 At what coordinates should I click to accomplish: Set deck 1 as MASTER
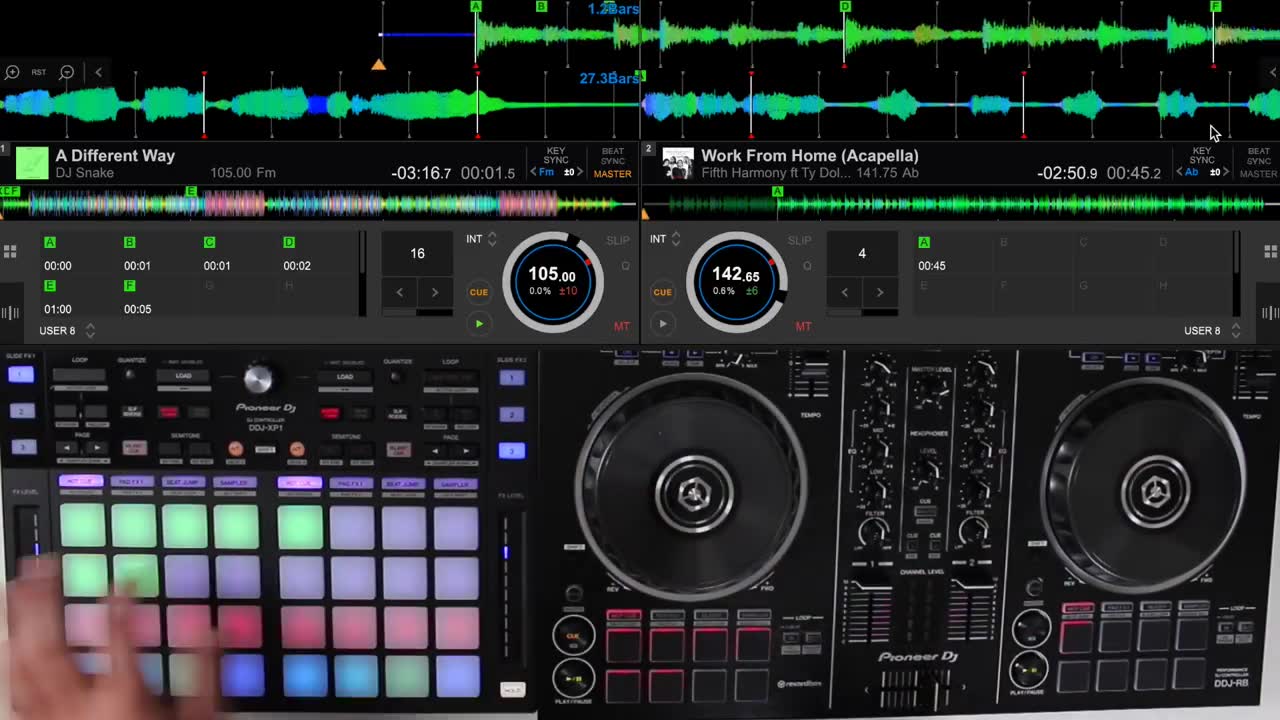pos(612,173)
